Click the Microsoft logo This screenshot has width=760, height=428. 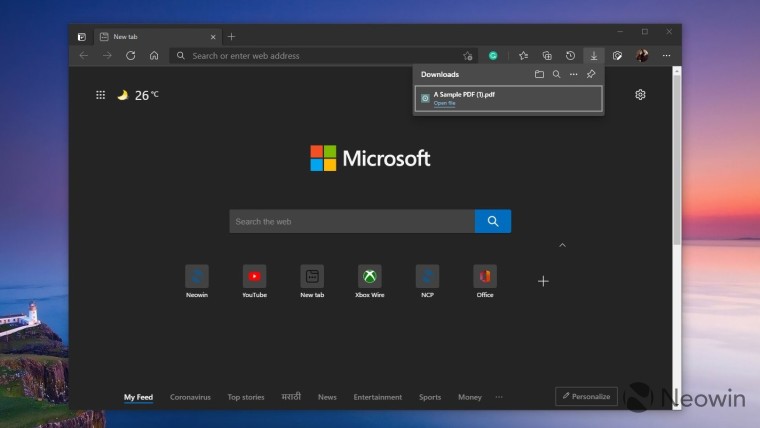click(x=370, y=158)
